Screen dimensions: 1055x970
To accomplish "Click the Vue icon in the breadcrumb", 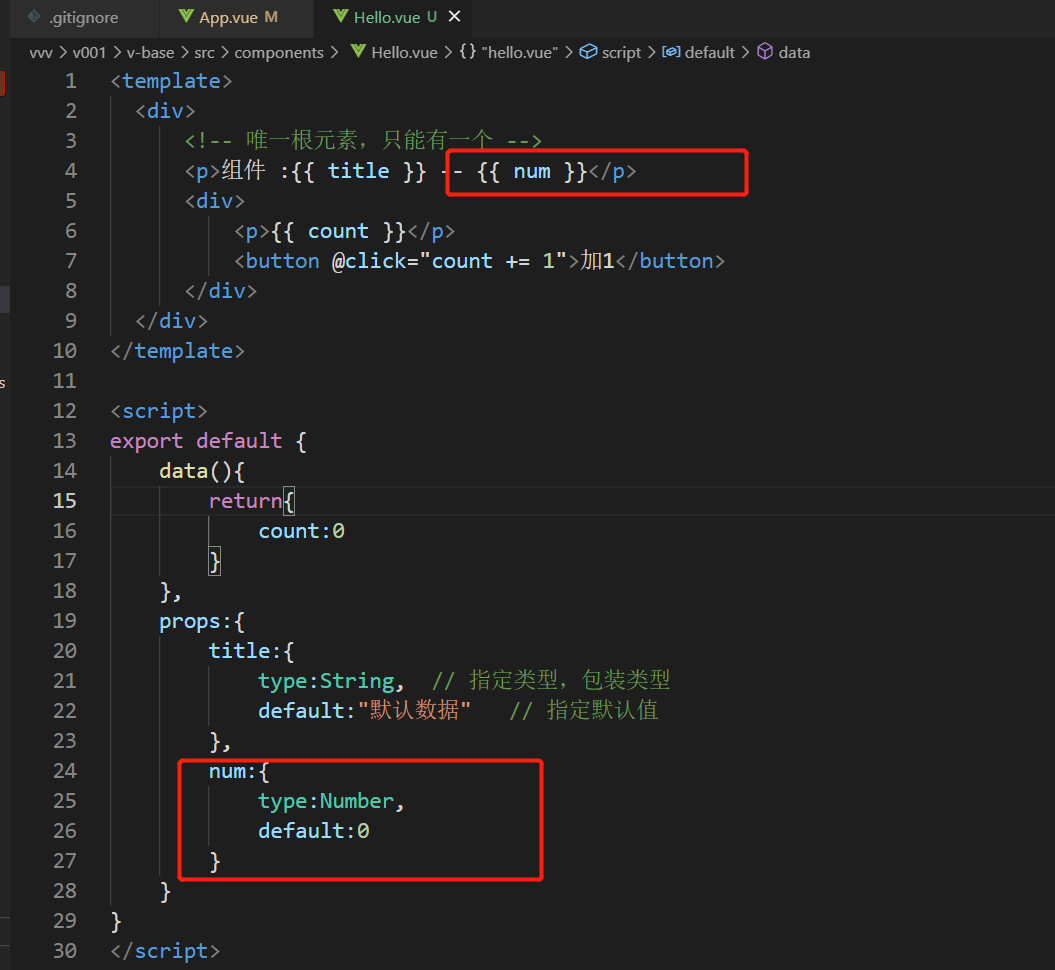I will [359, 52].
